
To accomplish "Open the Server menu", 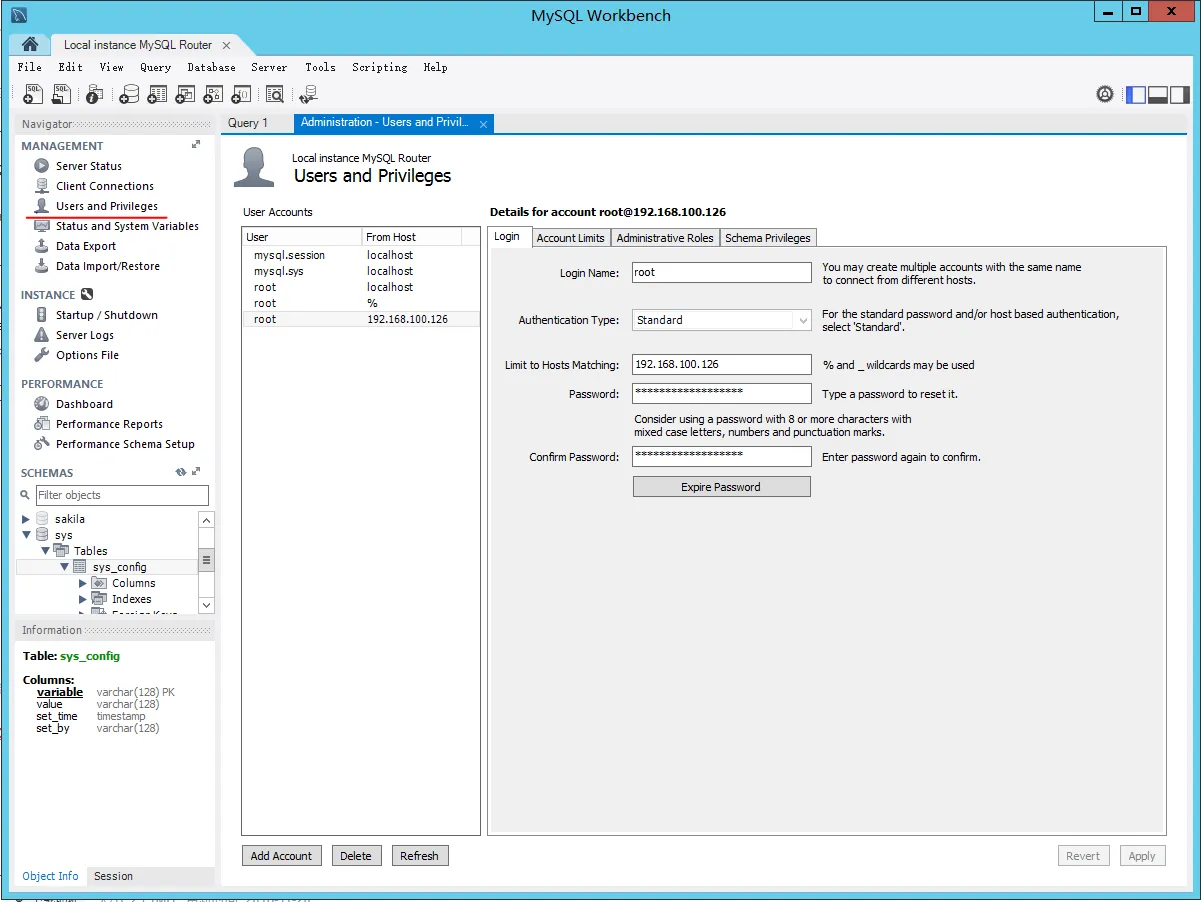I will pos(269,67).
